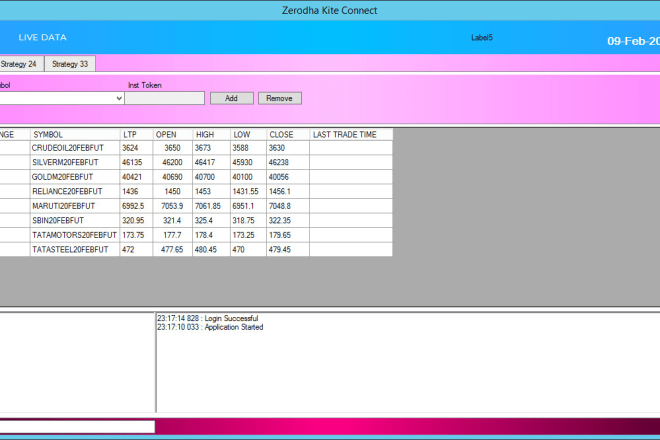Click TATAMOTORS close value 179.65

[x=288, y=235]
